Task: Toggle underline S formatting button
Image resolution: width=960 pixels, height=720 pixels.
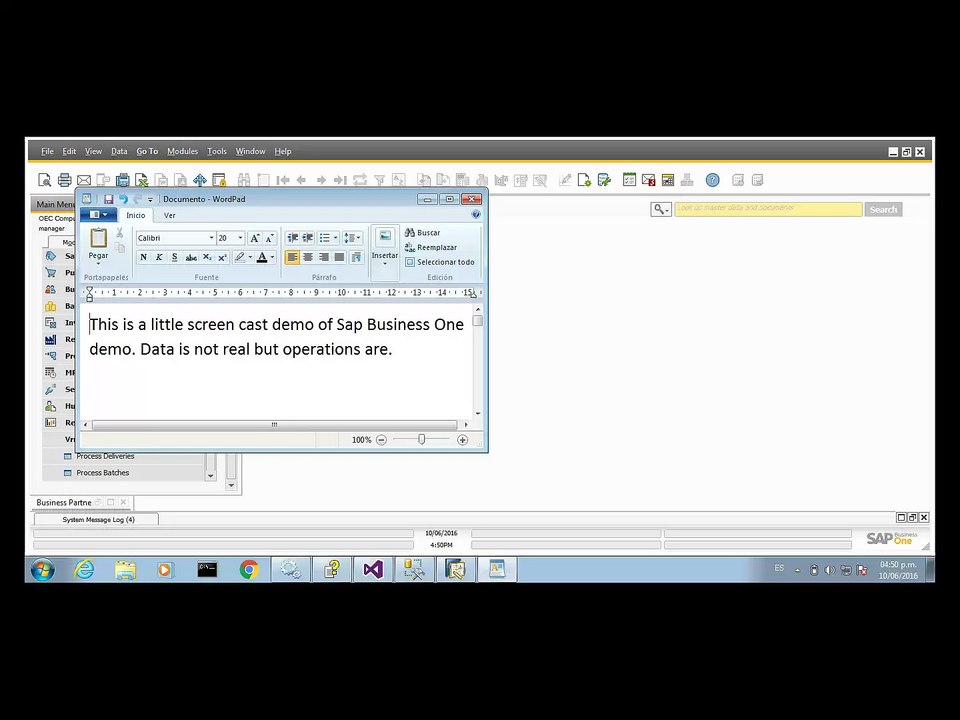Action: coord(174,257)
